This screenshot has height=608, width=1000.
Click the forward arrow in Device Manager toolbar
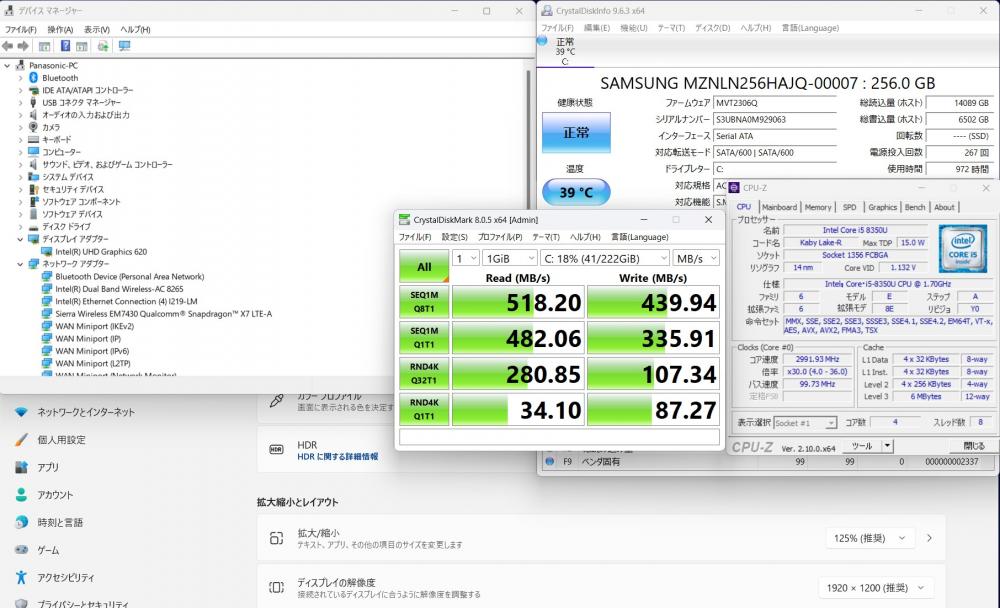click(23, 46)
